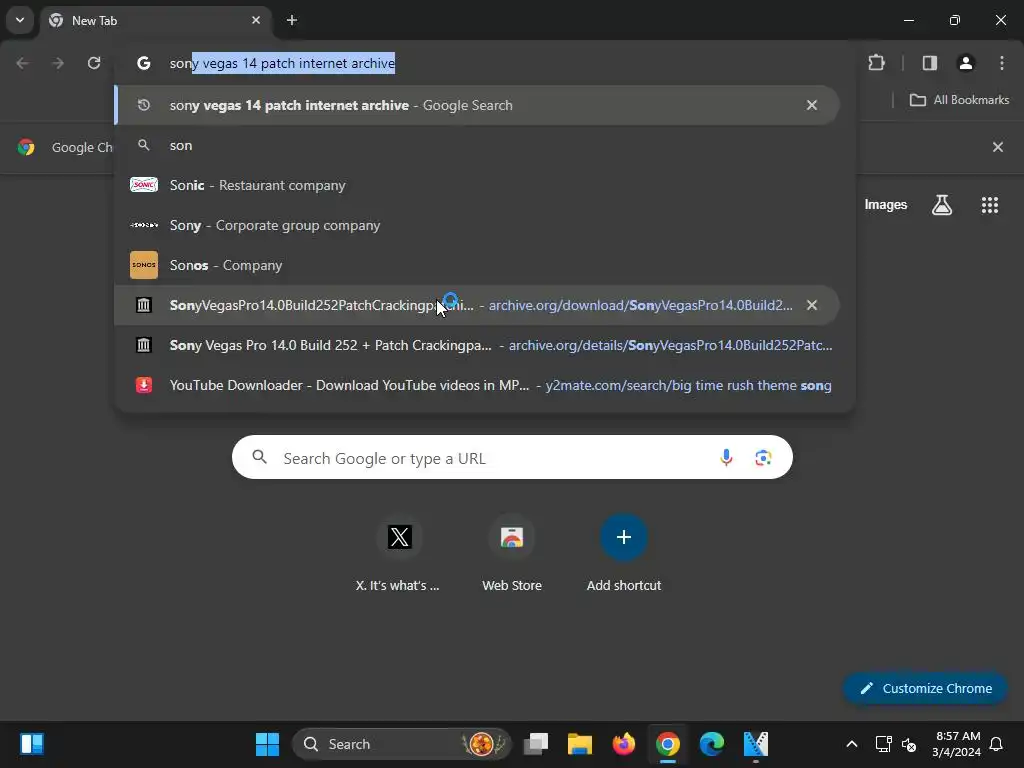
Task: Switch to Chrome in taskbar
Action: [667, 744]
